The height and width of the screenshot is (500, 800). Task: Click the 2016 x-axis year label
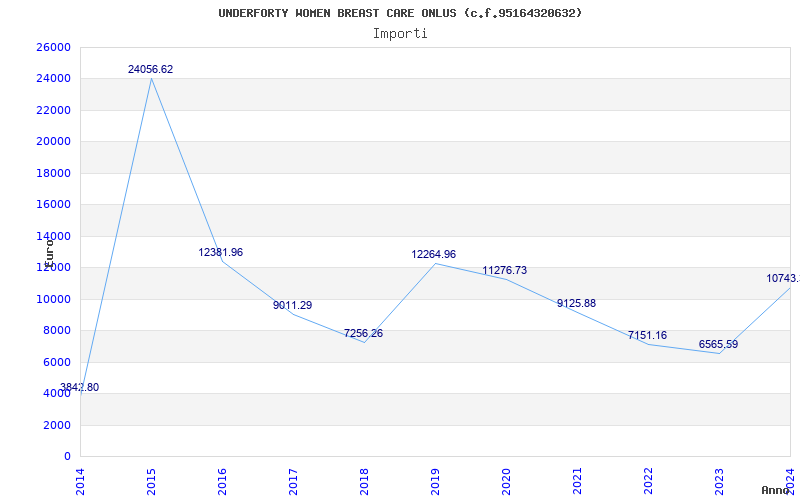tap(222, 480)
